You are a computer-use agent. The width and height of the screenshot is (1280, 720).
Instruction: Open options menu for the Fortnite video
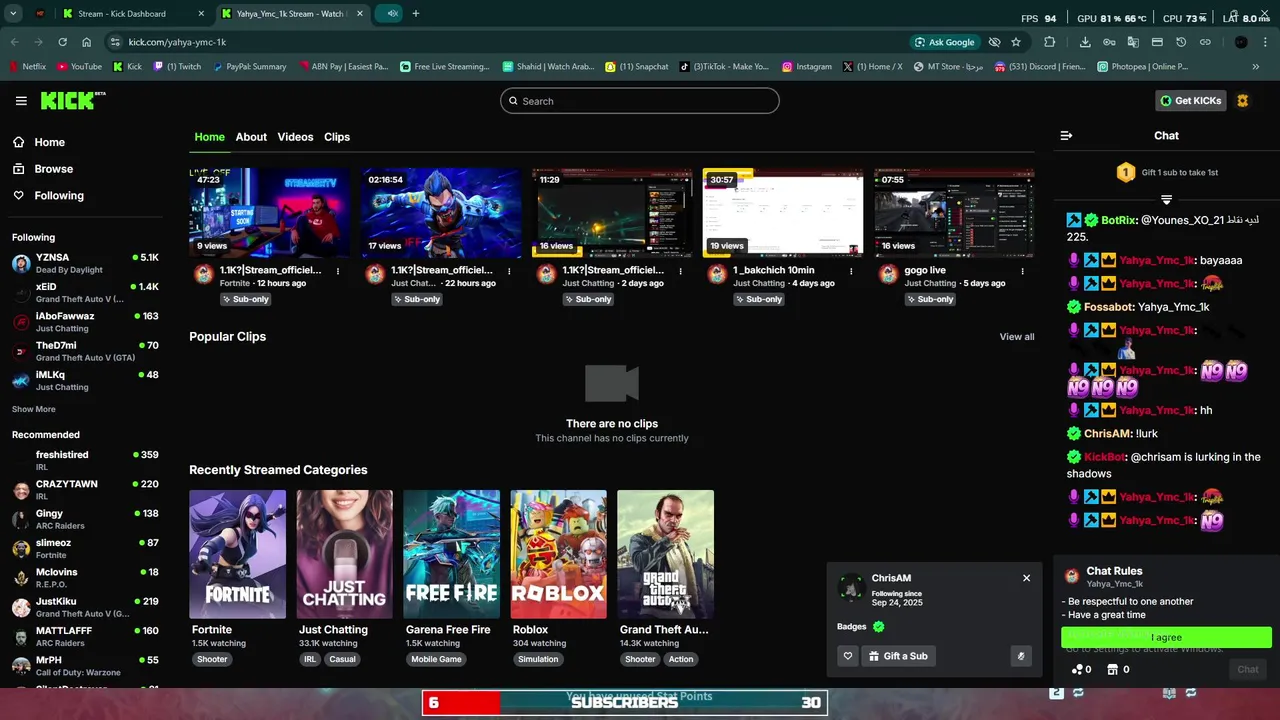click(338, 271)
